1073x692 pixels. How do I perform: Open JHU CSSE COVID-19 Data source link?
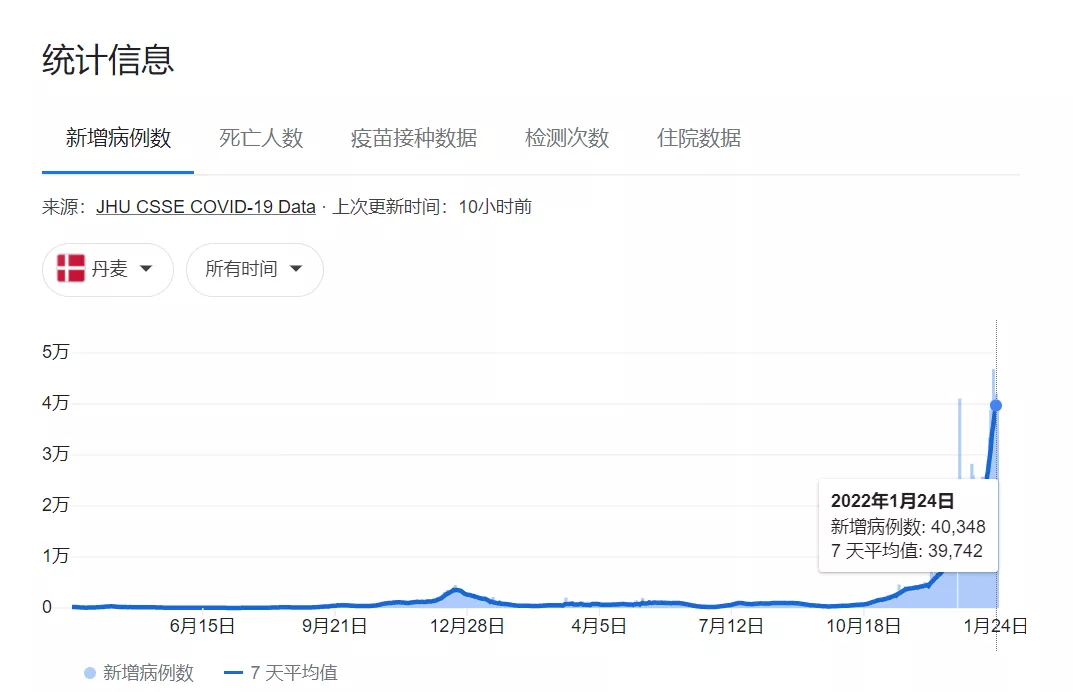click(x=205, y=207)
